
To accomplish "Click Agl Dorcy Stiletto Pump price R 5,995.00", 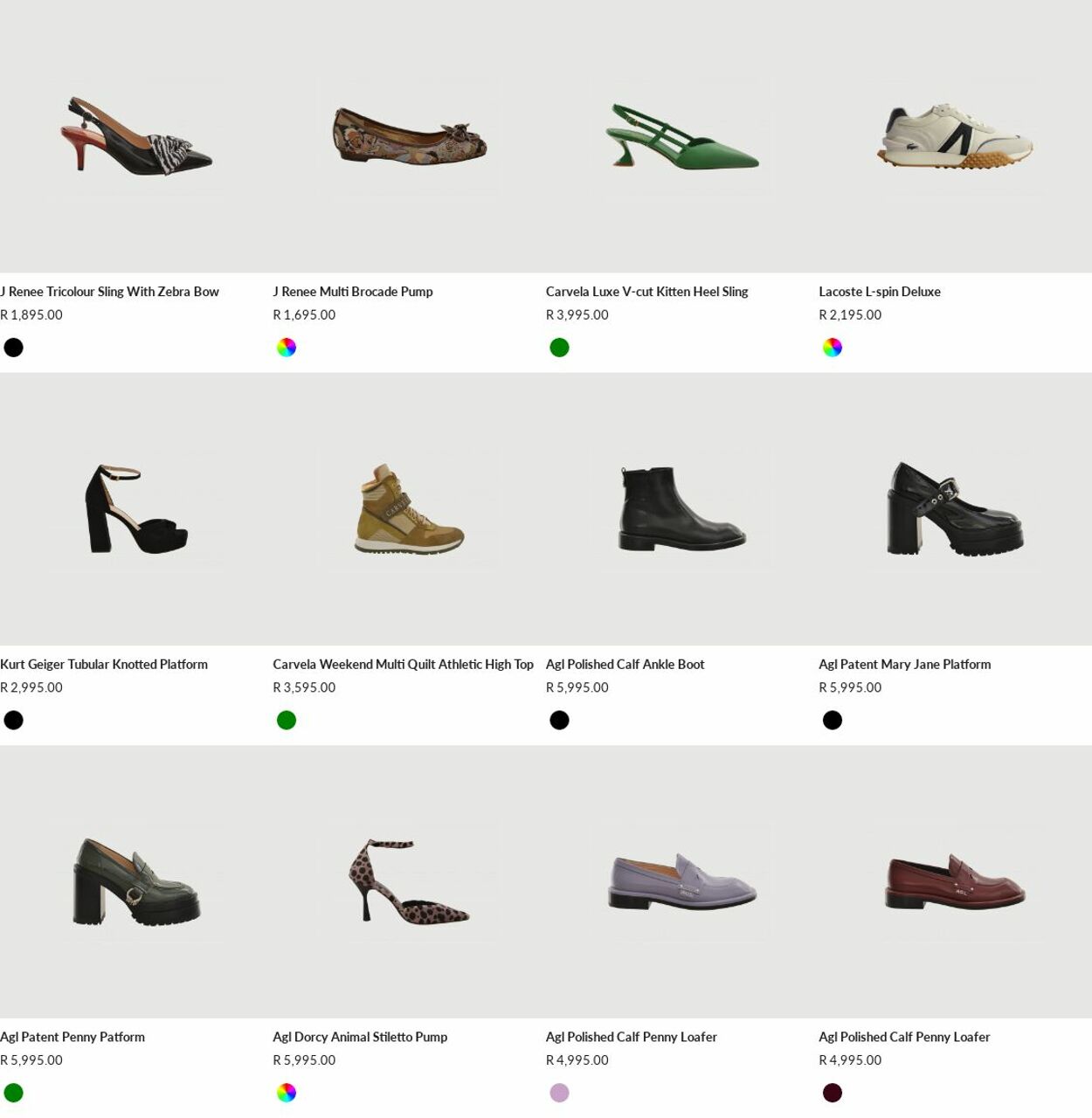I will pyautogui.click(x=304, y=1061).
